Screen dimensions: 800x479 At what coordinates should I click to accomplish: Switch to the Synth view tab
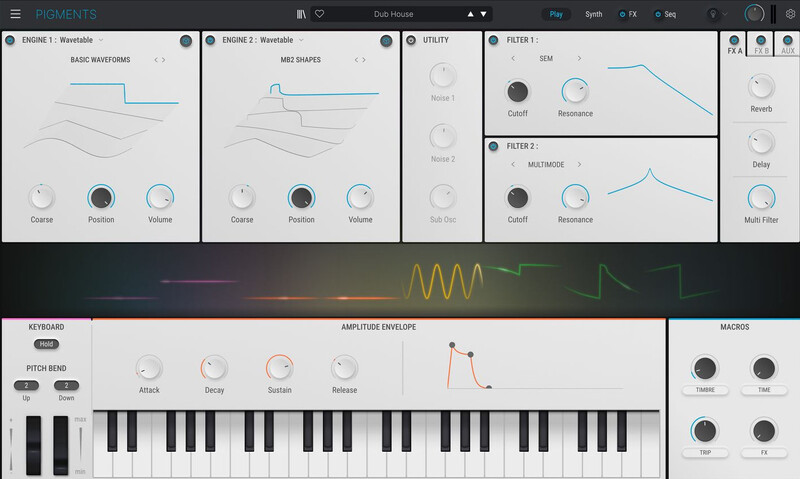coord(593,14)
